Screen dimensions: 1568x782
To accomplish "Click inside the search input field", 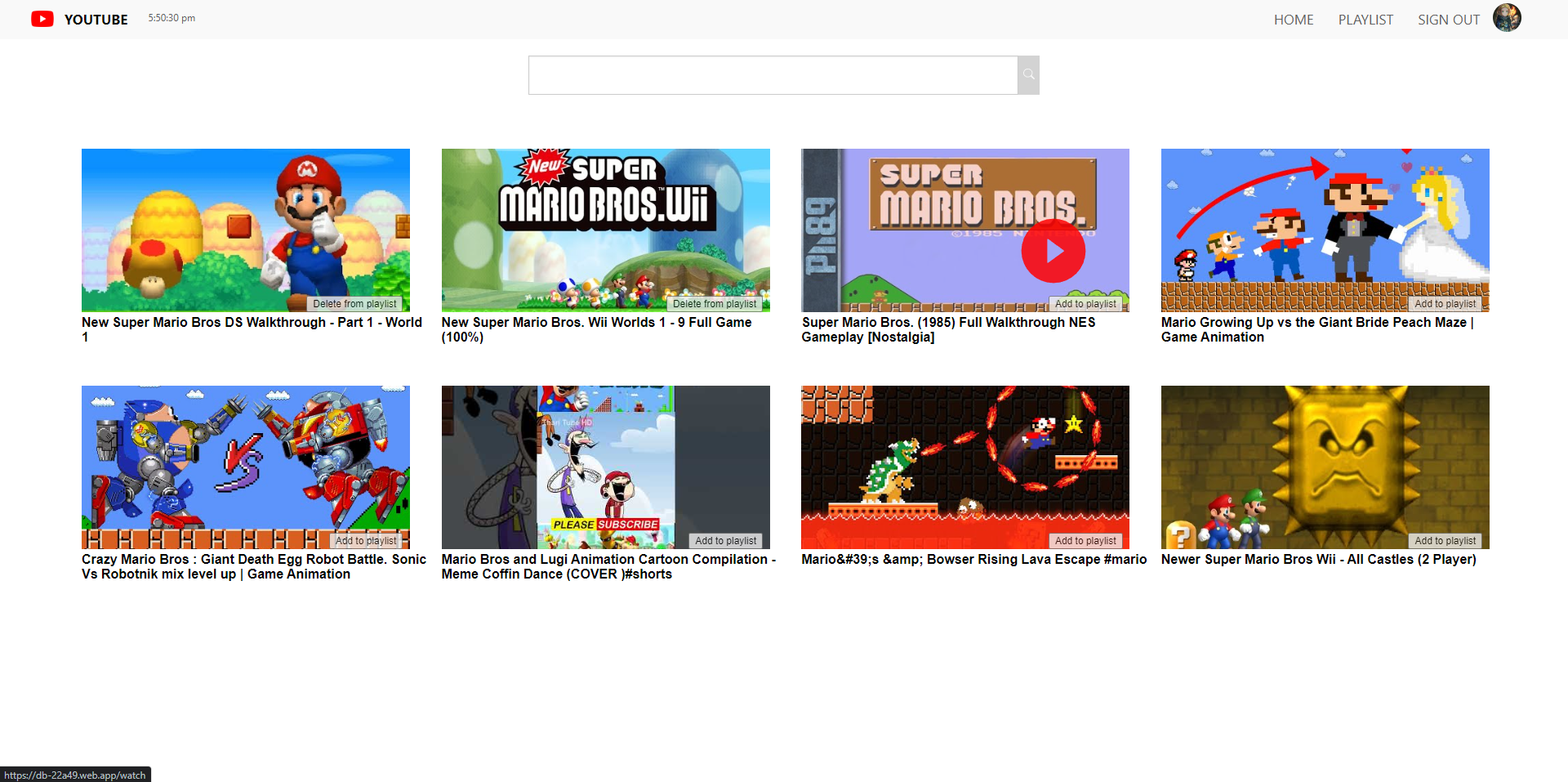I will pyautogui.click(x=772, y=74).
